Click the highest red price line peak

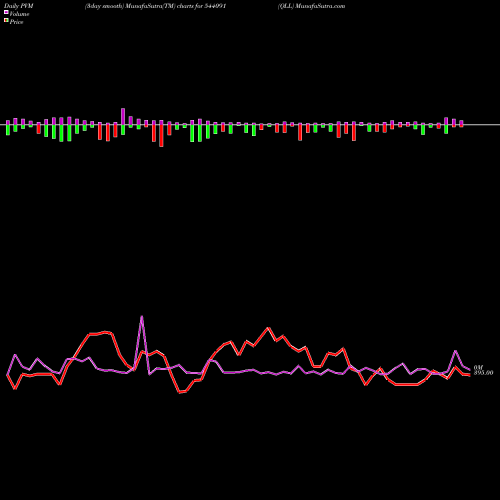pos(268,328)
